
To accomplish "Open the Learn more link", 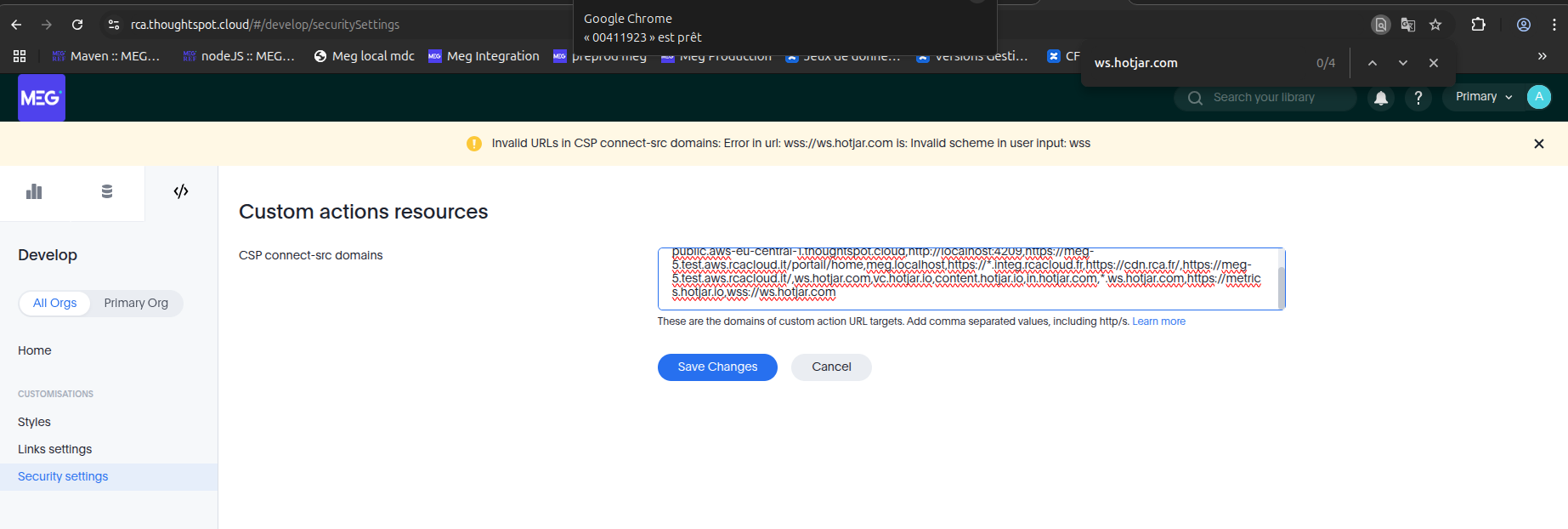I will click(x=1158, y=321).
